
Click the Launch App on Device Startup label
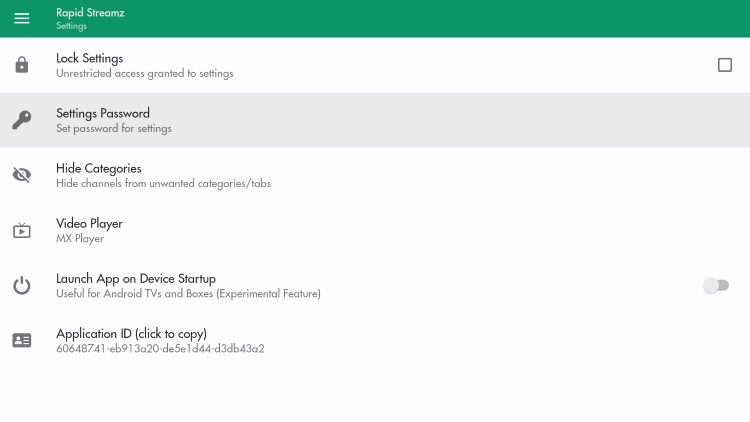(x=136, y=278)
